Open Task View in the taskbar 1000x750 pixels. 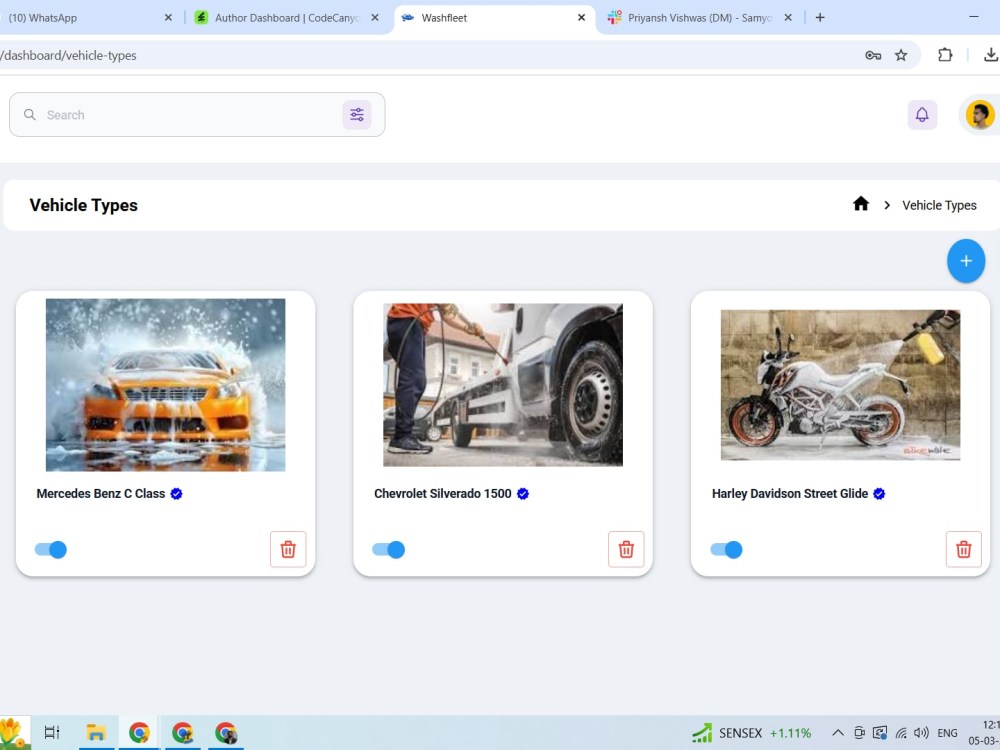point(52,732)
